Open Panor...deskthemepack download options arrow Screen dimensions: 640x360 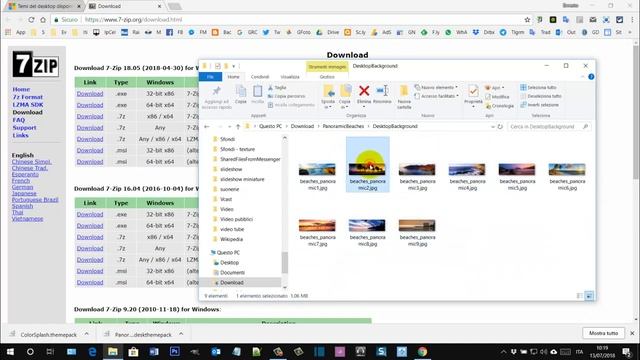[181, 334]
